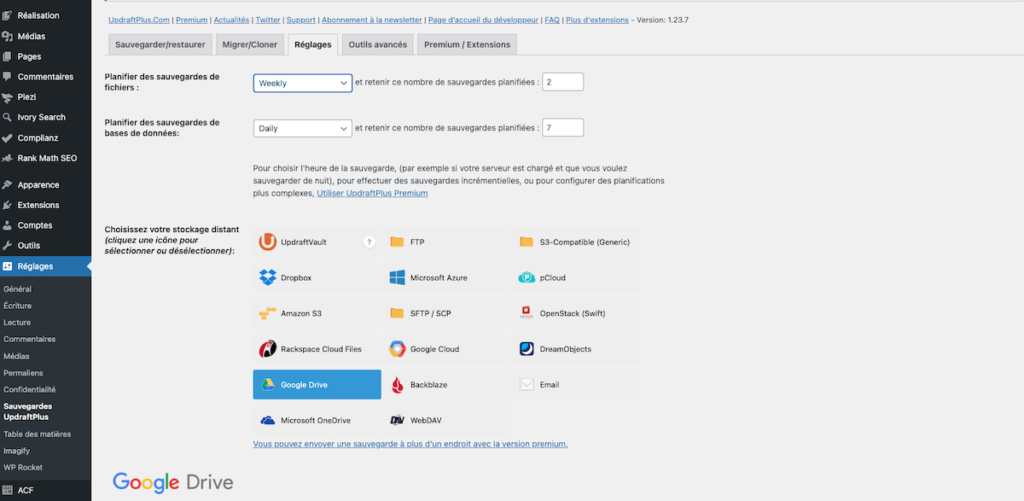Open the Actualités header link
Viewport: 1024px width, 501px height.
pos(231,20)
